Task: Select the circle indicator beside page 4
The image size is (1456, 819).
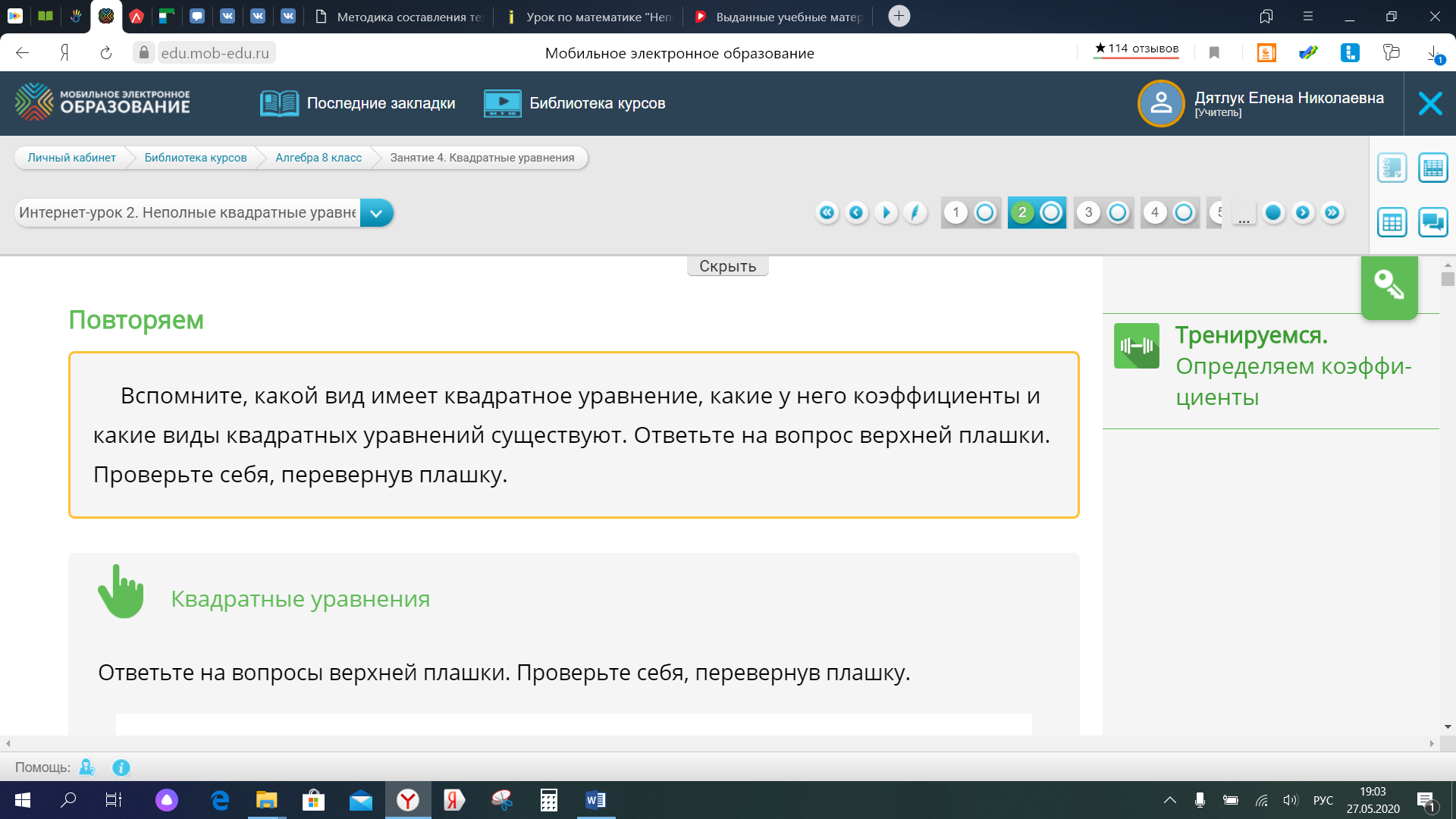Action: point(1183,212)
